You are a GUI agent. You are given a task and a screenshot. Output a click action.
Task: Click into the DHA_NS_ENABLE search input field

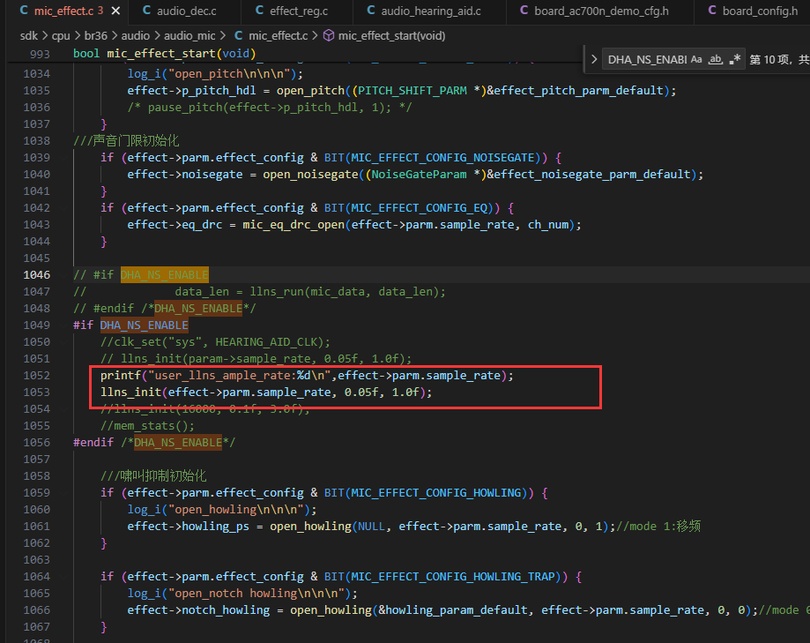click(x=647, y=59)
